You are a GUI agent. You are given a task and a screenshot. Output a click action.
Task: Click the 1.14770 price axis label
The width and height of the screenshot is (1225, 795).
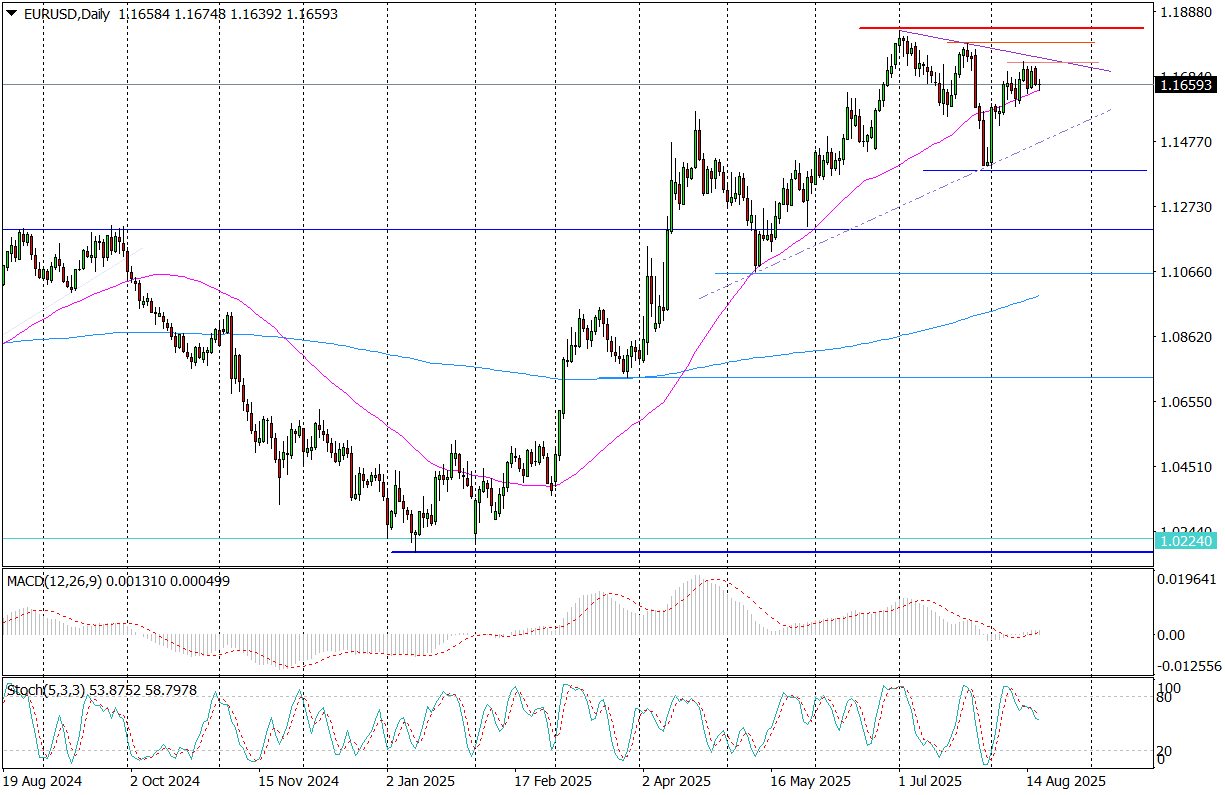pos(1184,142)
